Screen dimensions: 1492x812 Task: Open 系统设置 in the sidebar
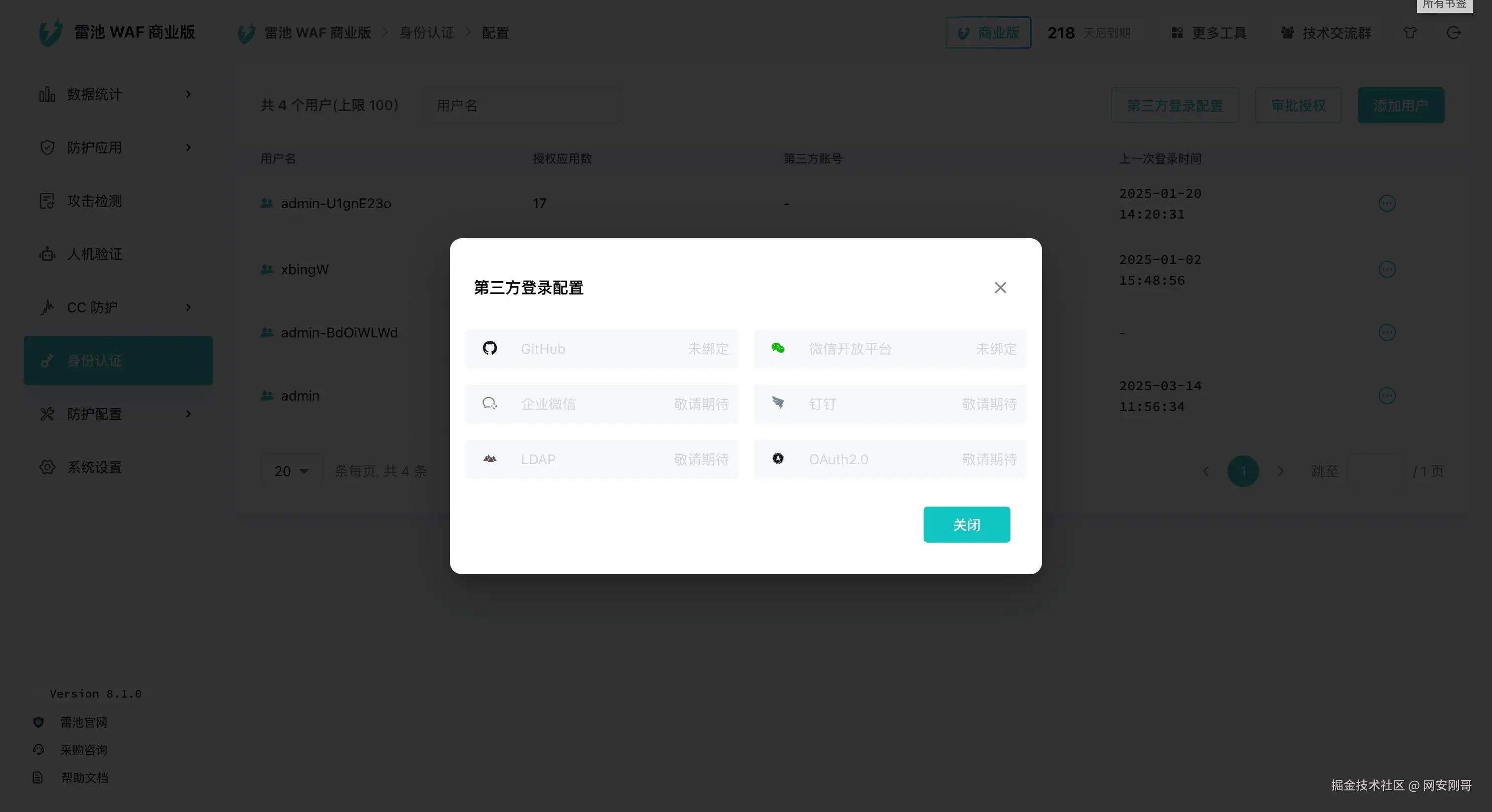[x=95, y=467]
